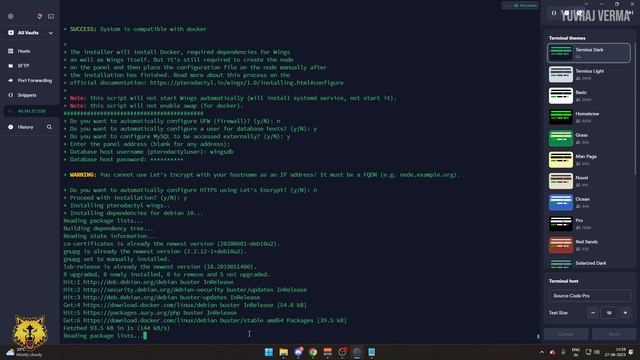Open Google Chrome from the taskbar
640x360 pixels.
[313, 352]
